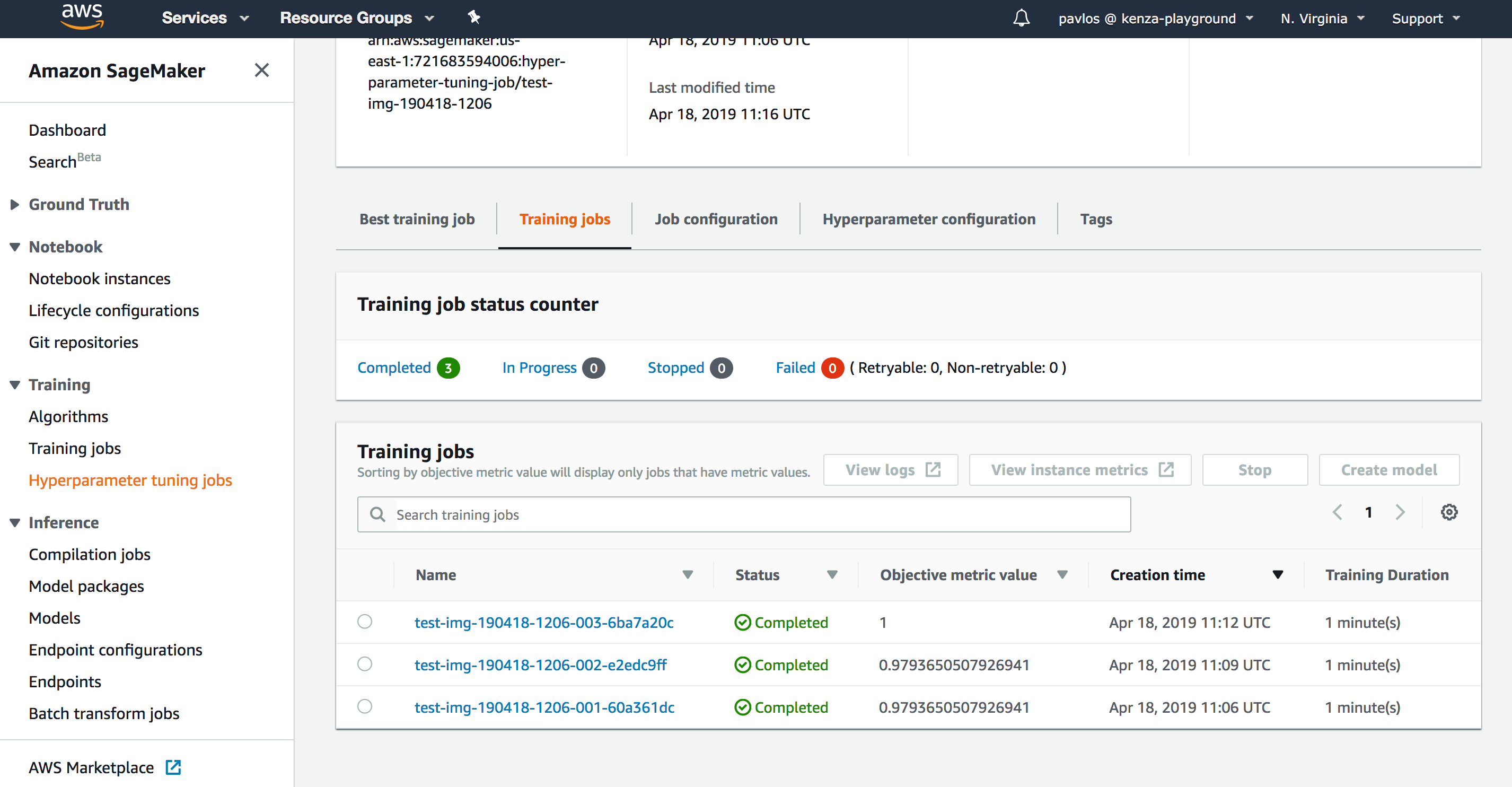Click the AWS logo home icon
The height and width of the screenshot is (787, 1512).
[82, 16]
